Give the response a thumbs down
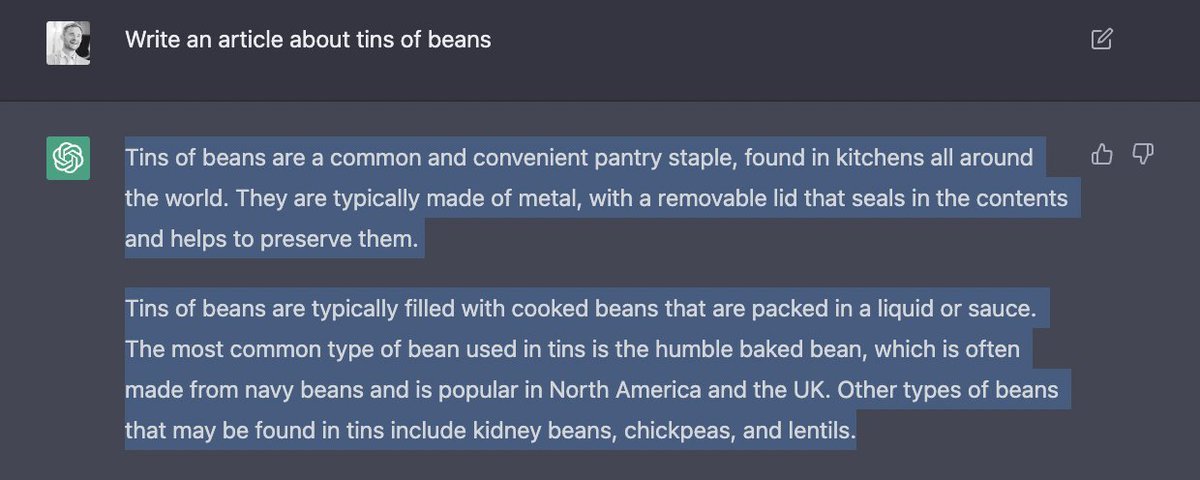1200x480 pixels. tap(1143, 154)
